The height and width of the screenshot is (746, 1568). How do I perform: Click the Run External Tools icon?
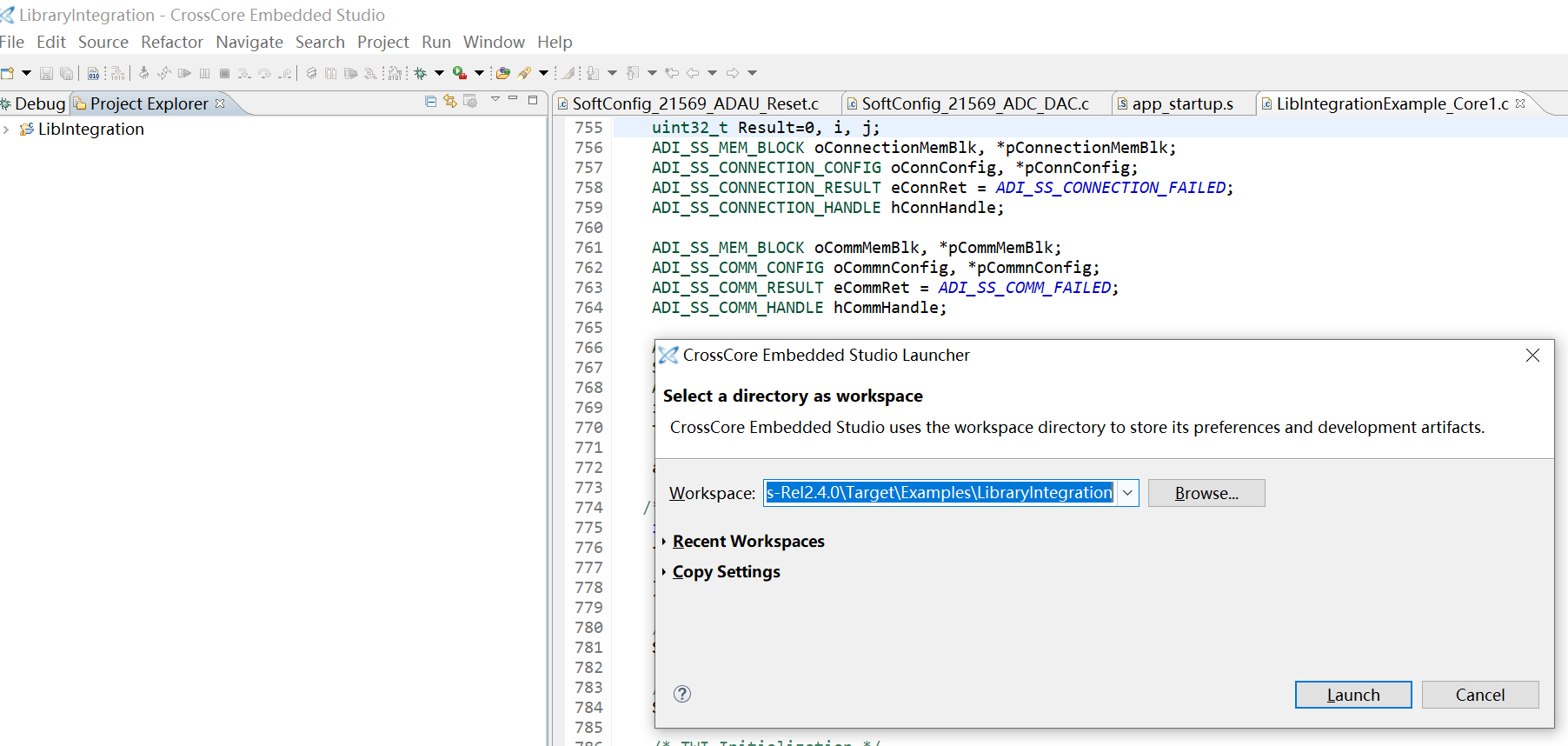[x=460, y=73]
